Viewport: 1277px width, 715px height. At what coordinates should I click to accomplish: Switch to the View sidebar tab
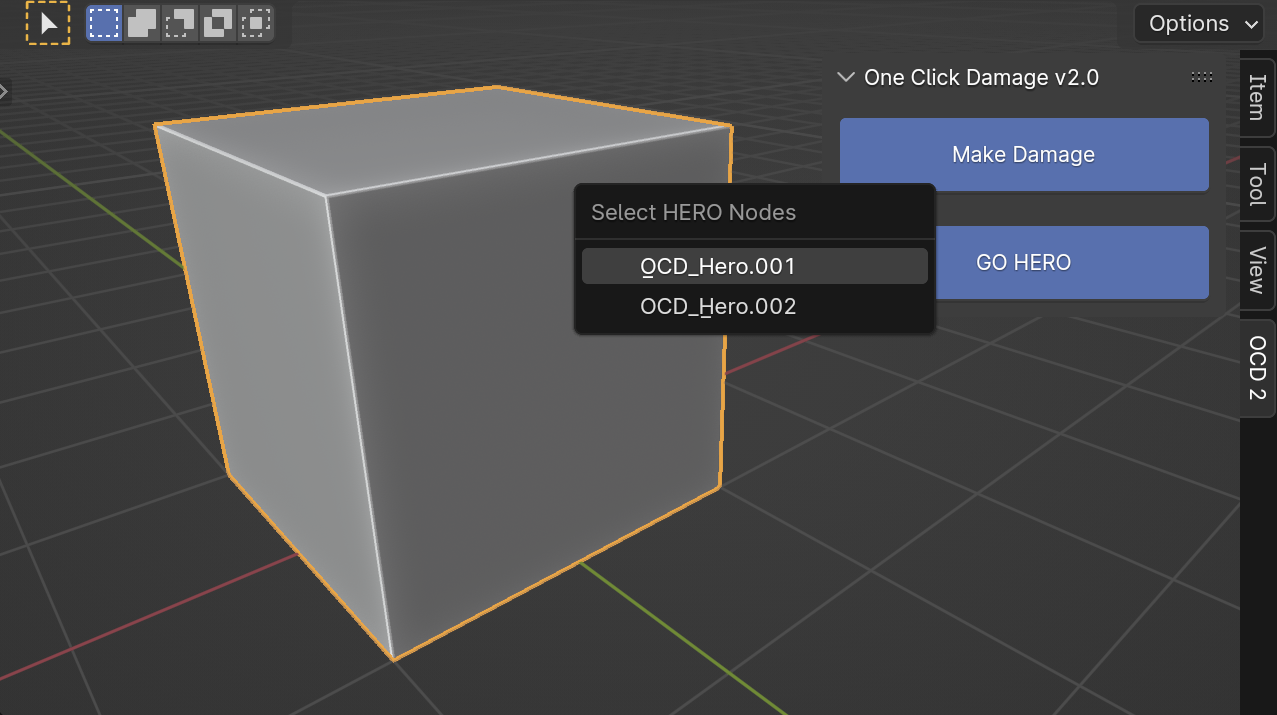pos(1258,270)
